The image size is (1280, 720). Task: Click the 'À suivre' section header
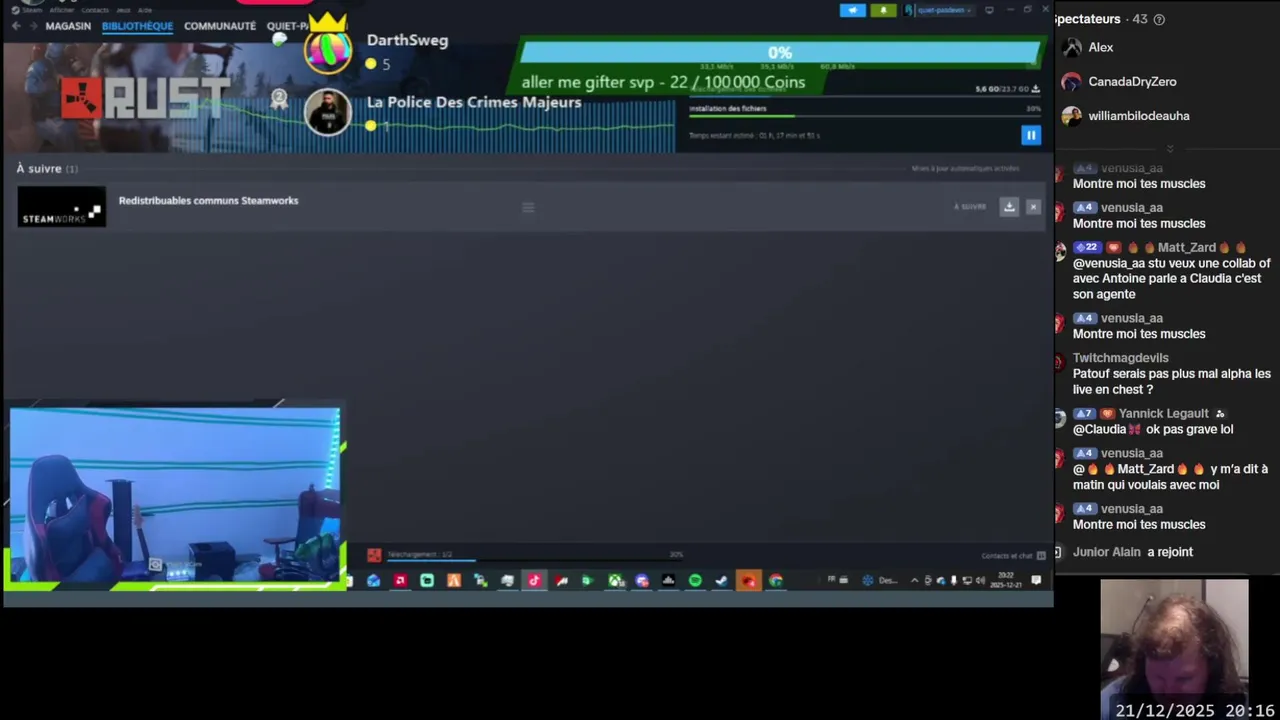pos(47,169)
